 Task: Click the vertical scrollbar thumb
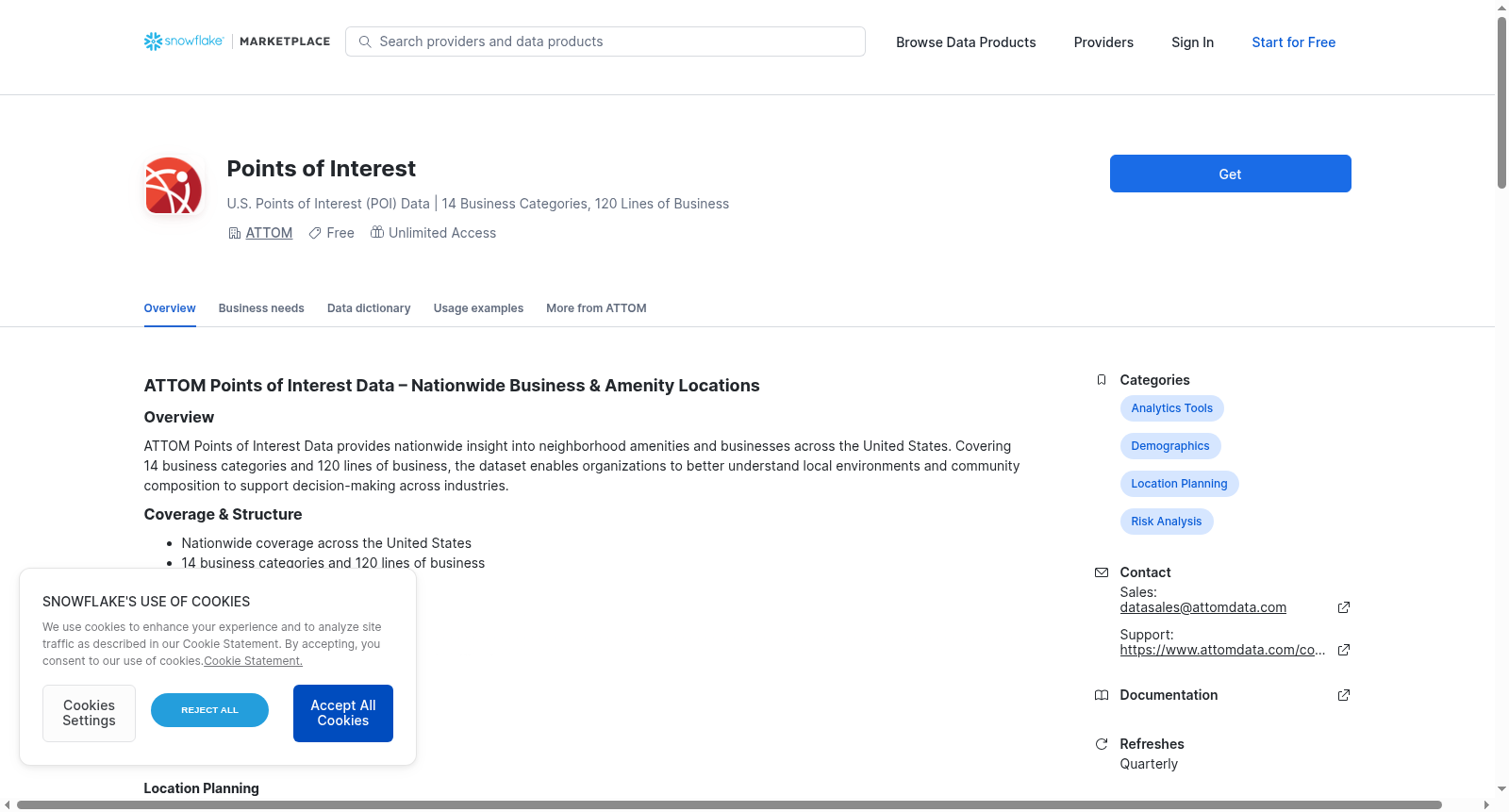pos(1501,102)
